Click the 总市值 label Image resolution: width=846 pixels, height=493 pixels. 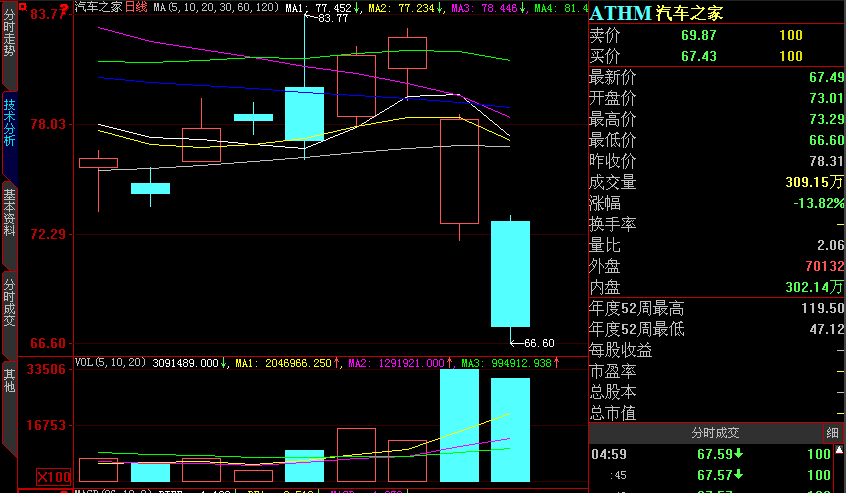coord(612,414)
